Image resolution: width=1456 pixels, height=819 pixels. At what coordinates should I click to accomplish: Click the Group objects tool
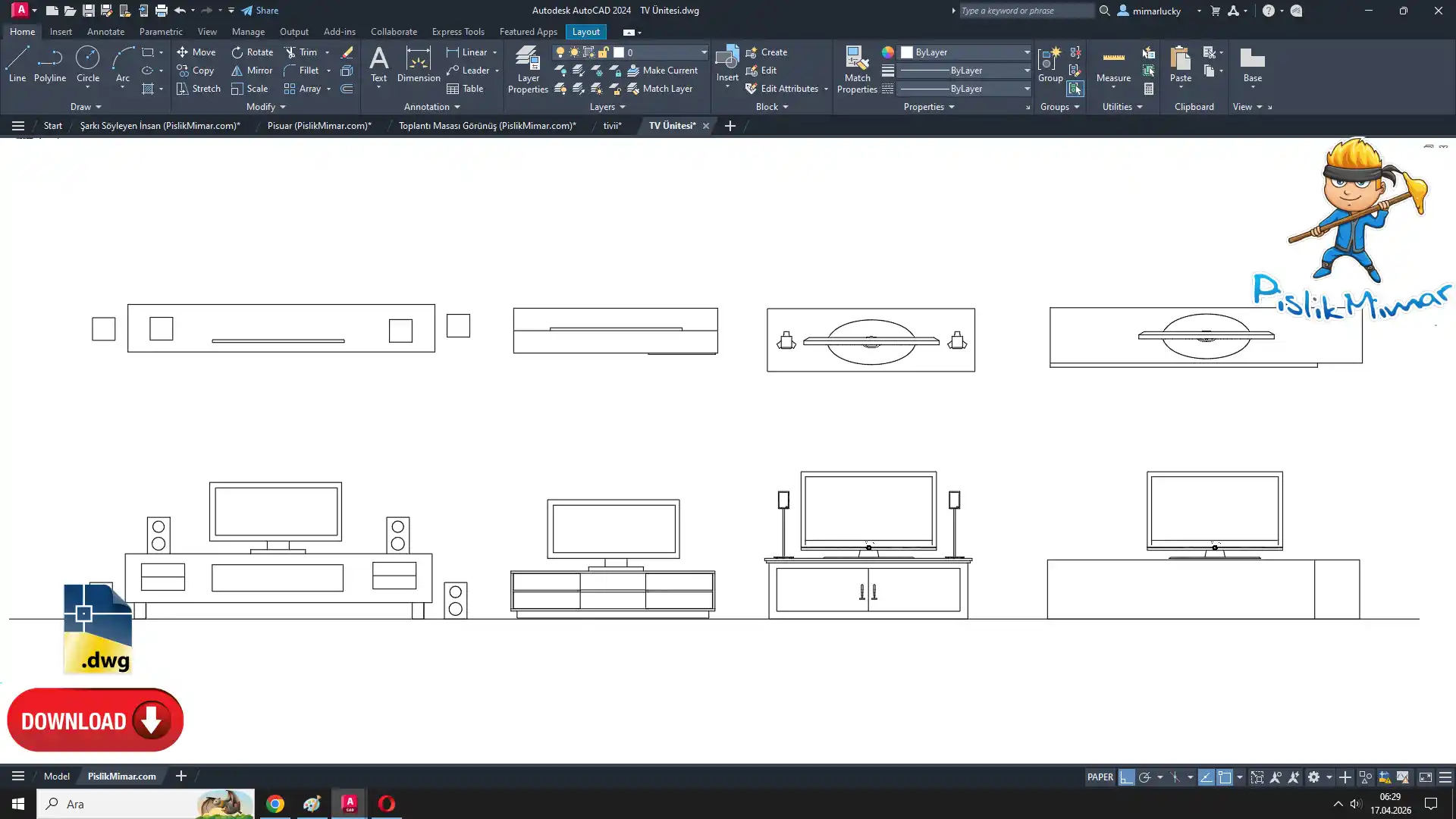(1050, 64)
